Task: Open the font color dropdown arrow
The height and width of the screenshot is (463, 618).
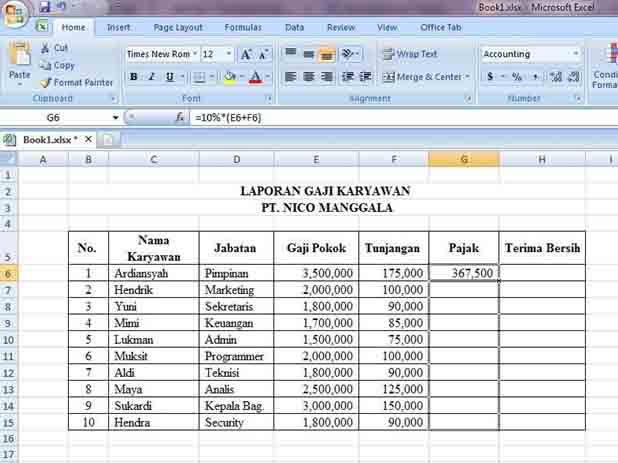Action: (268, 77)
